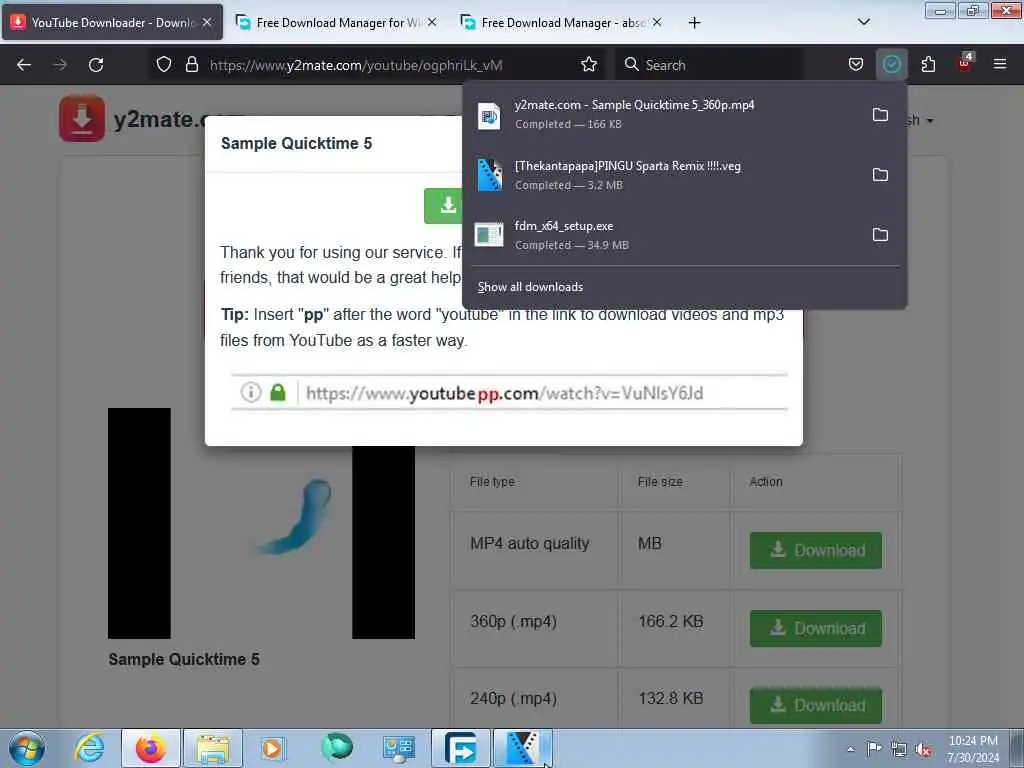Bookmark this page with the star
Viewport: 1024px width, 768px height.
pyautogui.click(x=589, y=65)
